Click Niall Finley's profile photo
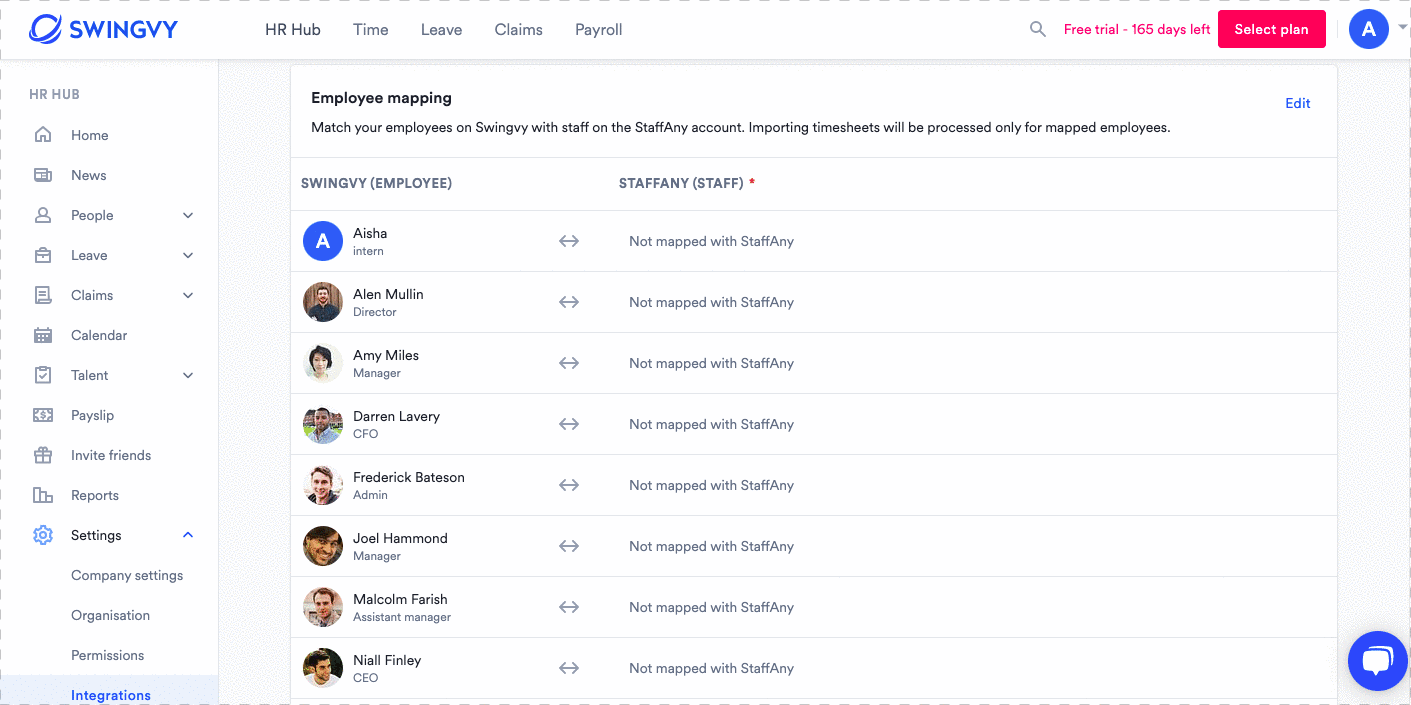The height and width of the screenshot is (705, 1411). tap(323, 668)
